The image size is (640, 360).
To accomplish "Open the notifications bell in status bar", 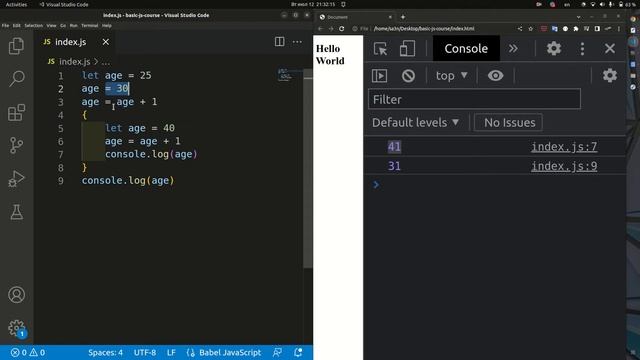I will pyautogui.click(x=298, y=353).
